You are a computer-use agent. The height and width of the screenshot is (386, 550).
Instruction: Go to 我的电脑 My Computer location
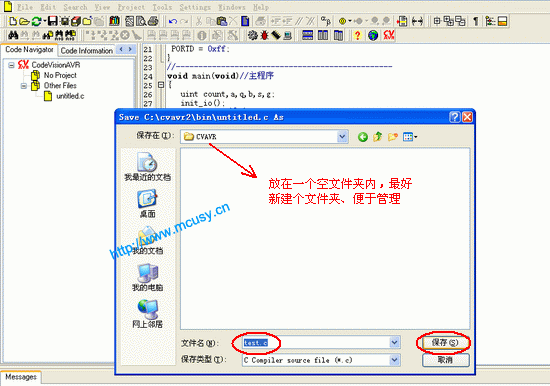pyautogui.click(x=148, y=278)
